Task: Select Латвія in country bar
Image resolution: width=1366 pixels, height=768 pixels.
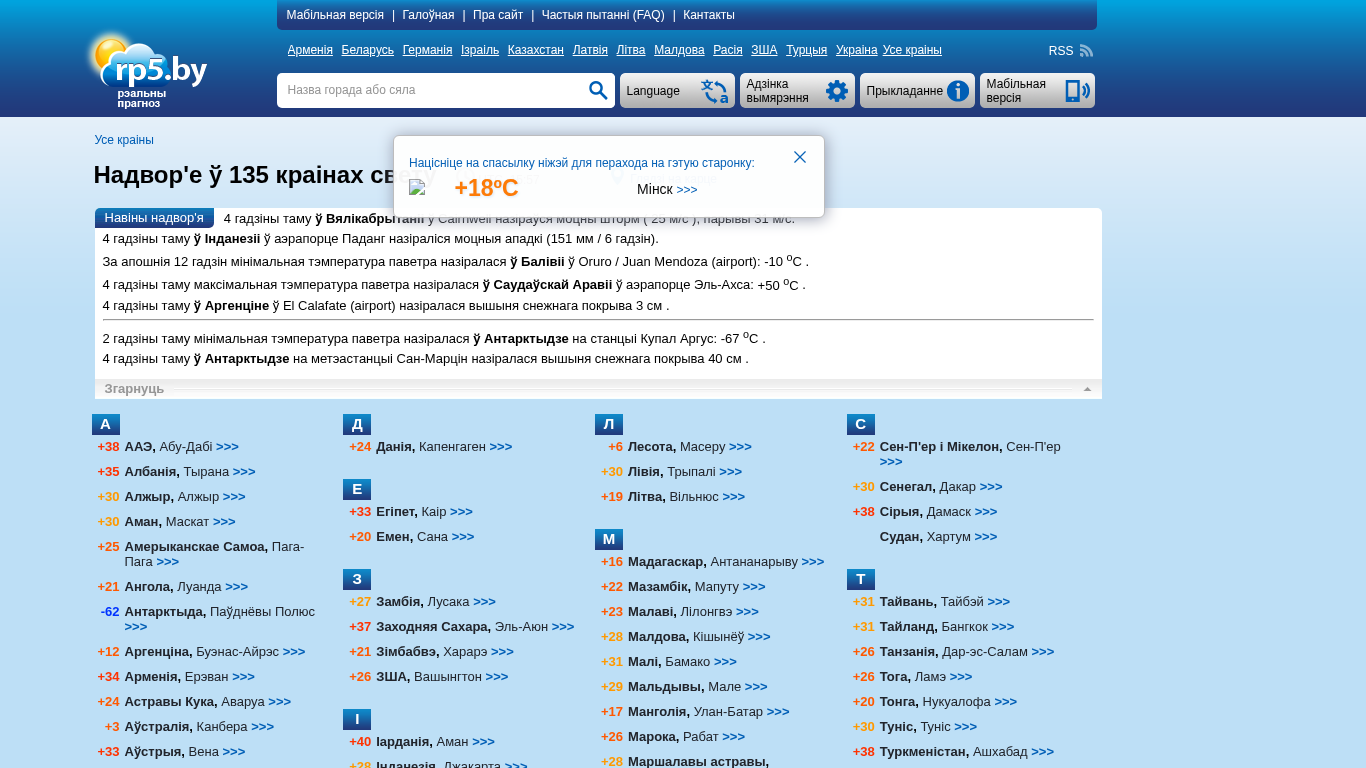Action: coord(590,50)
